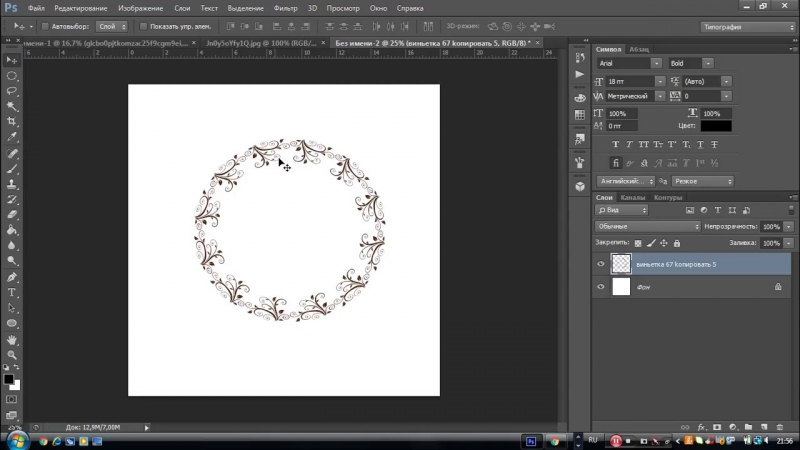Screen dimensions: 800x450
Task: Open the Абзац panel tab
Action: point(637,48)
